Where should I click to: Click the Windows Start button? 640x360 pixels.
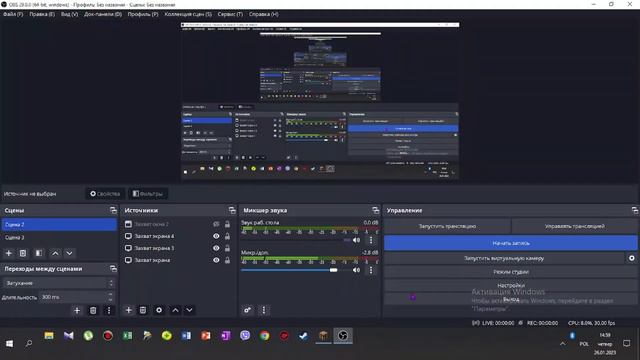9,343
